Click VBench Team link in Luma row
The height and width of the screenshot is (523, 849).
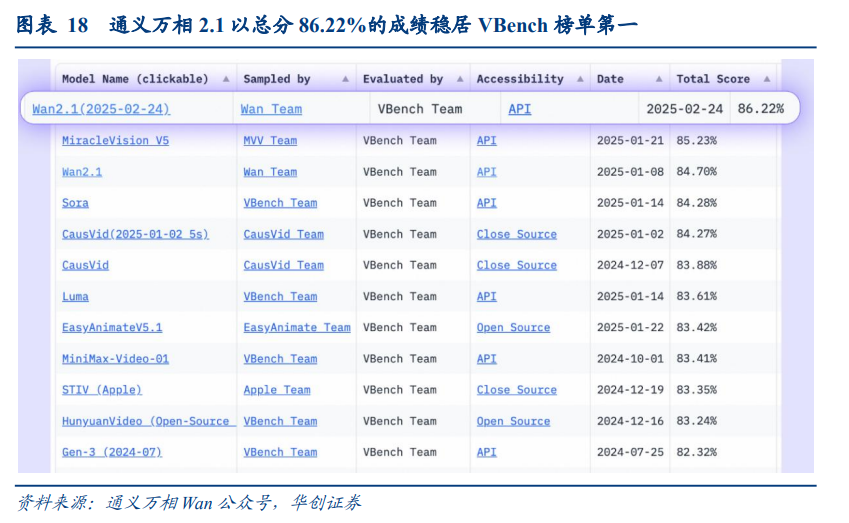point(280,297)
